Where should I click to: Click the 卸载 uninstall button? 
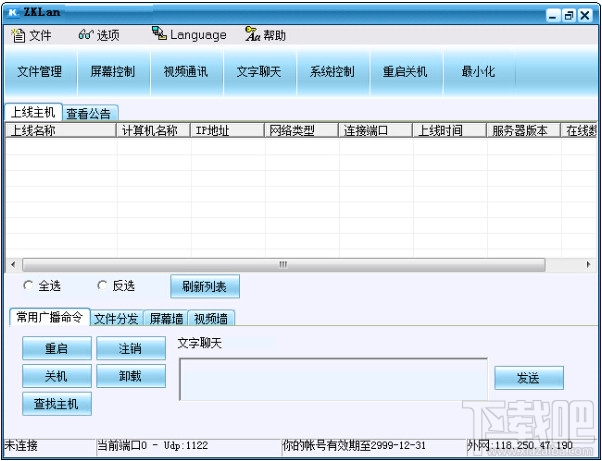point(131,376)
